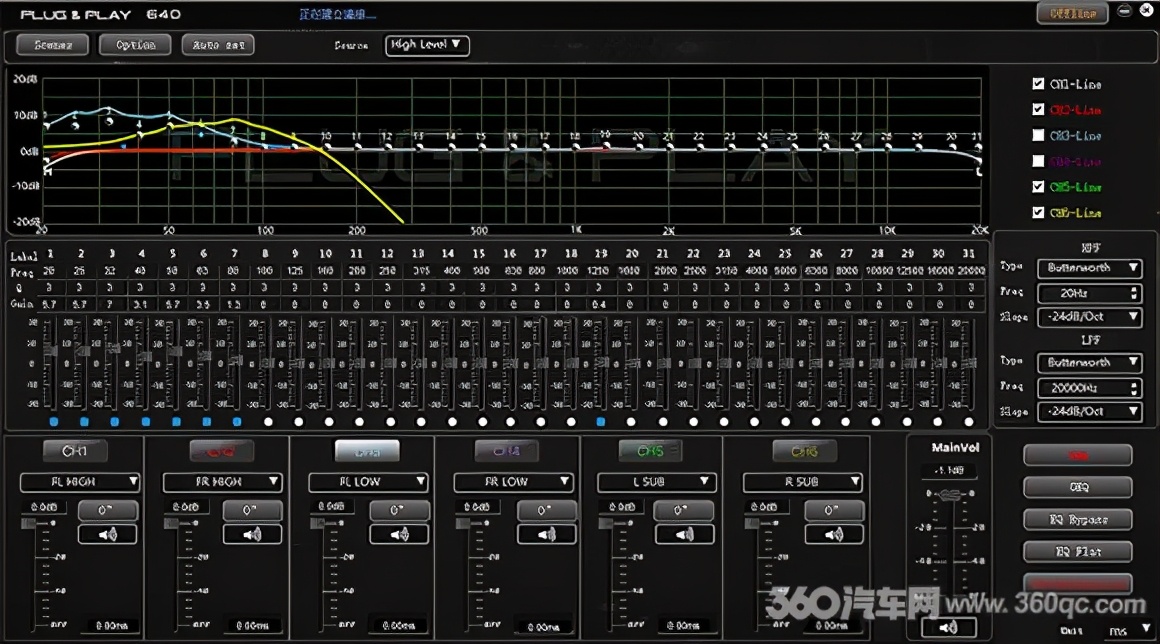This screenshot has width=1160, height=644.
Task: Click the GEQ button
Action: tap(1078, 487)
